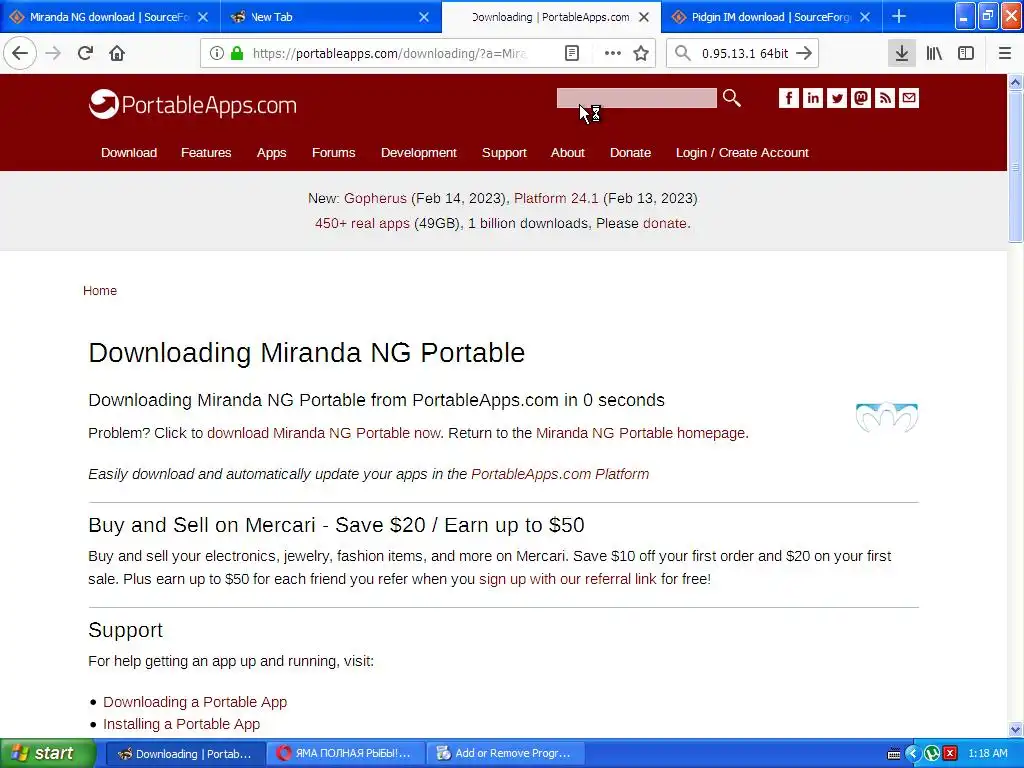Open the Forums menu item

click(x=333, y=153)
